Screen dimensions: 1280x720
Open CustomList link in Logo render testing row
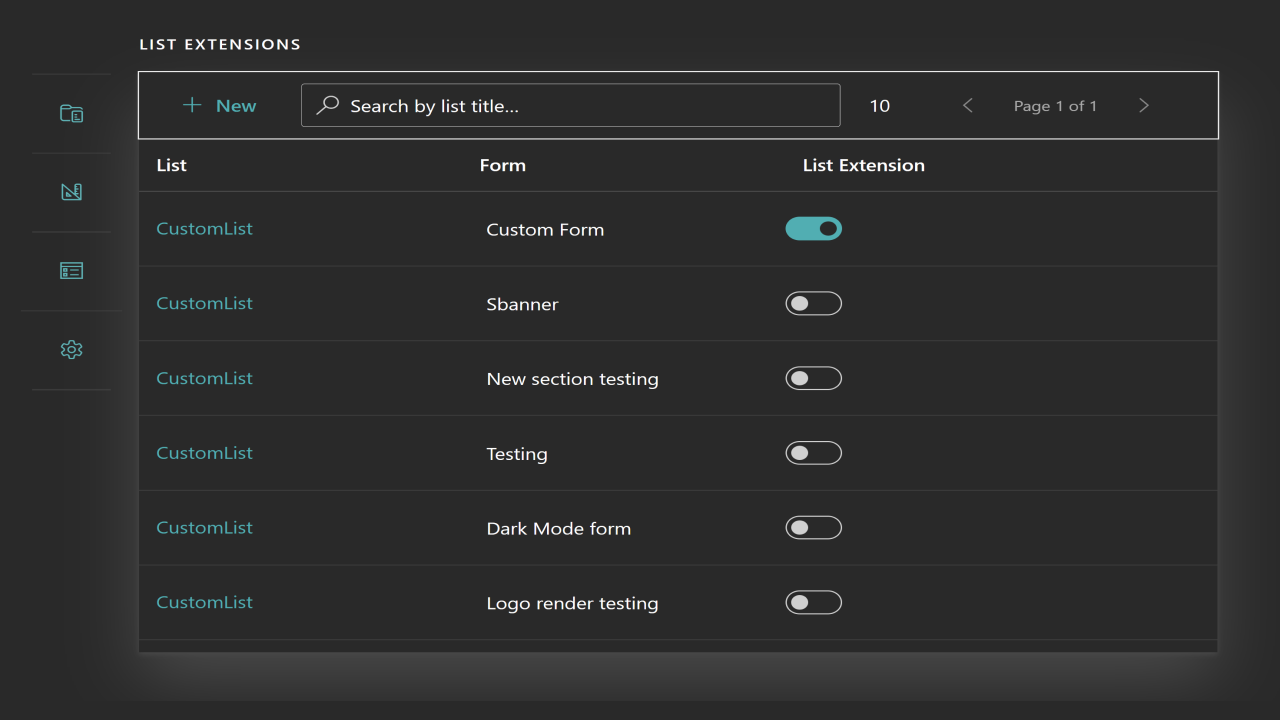click(205, 602)
